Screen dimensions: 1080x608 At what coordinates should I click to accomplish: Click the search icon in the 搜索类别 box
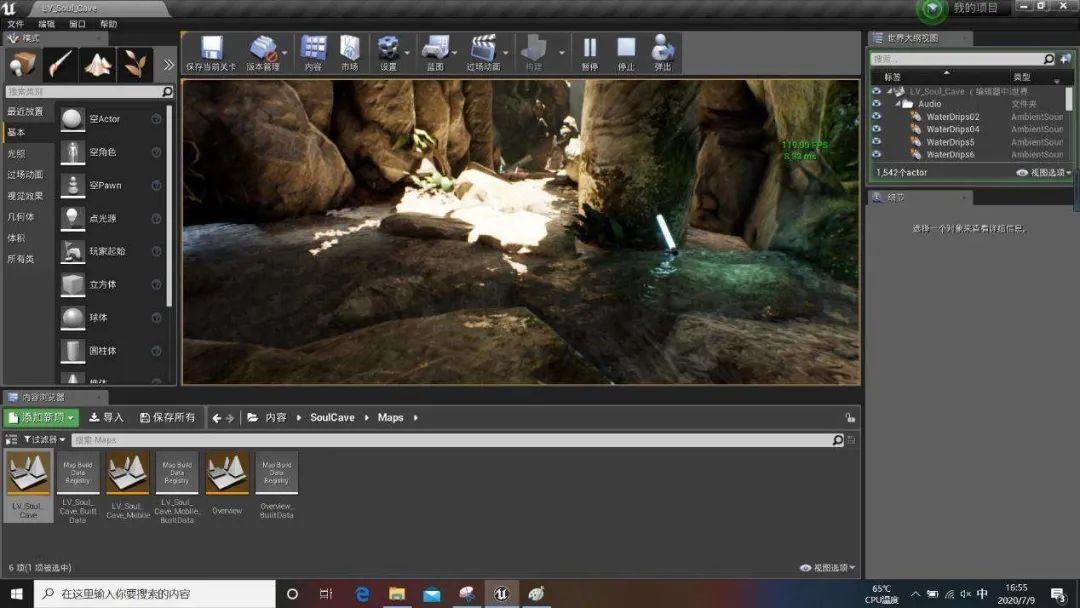(167, 92)
